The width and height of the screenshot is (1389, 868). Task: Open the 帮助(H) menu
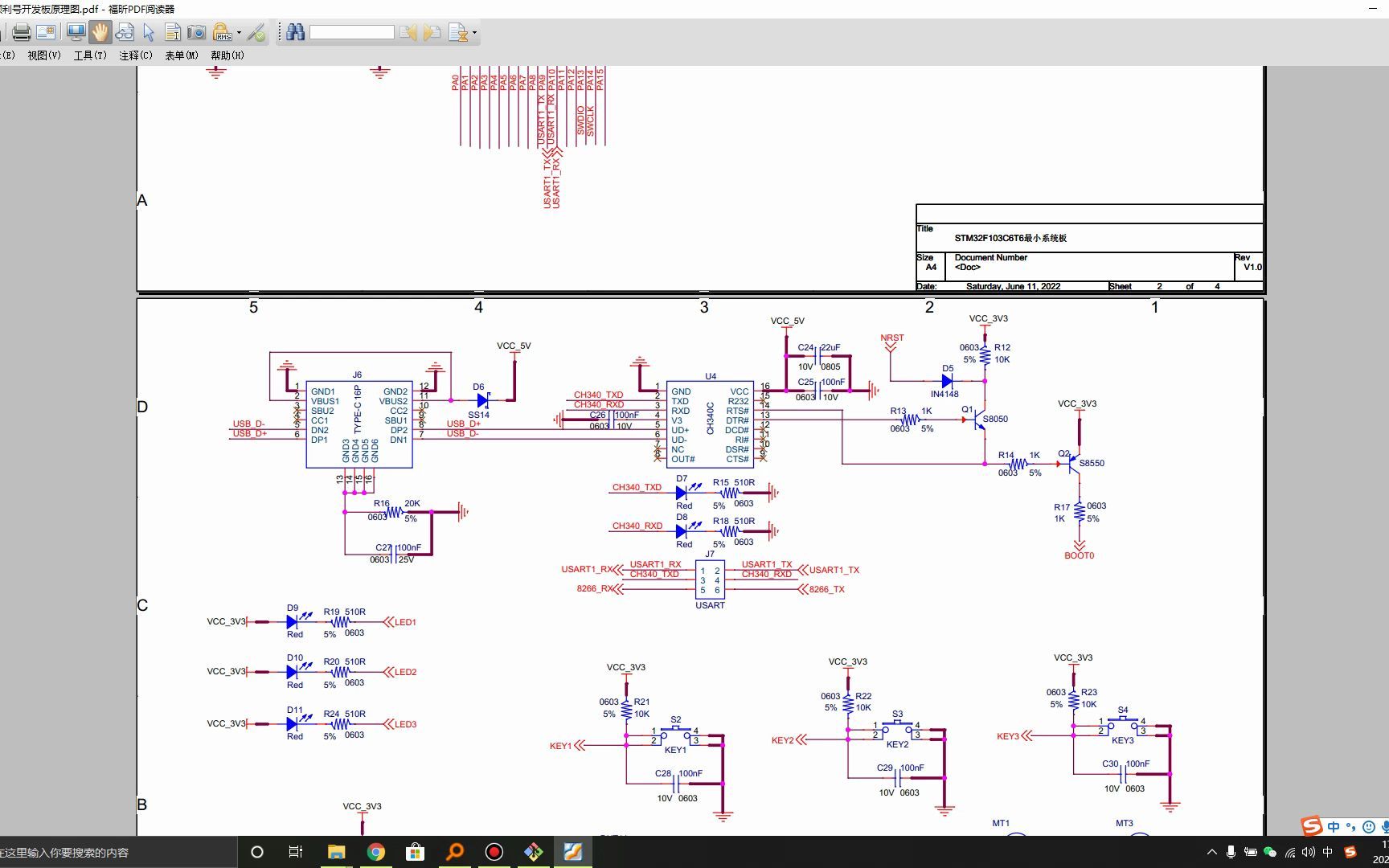(x=227, y=55)
